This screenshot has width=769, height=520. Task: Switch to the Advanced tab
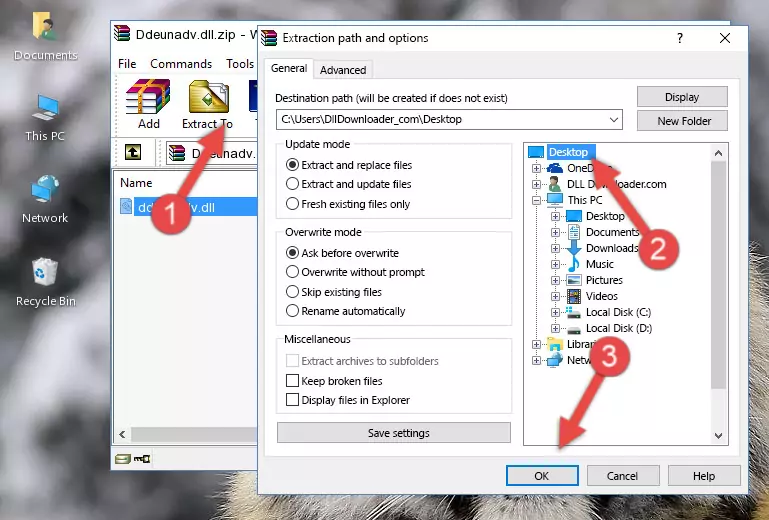[343, 70]
